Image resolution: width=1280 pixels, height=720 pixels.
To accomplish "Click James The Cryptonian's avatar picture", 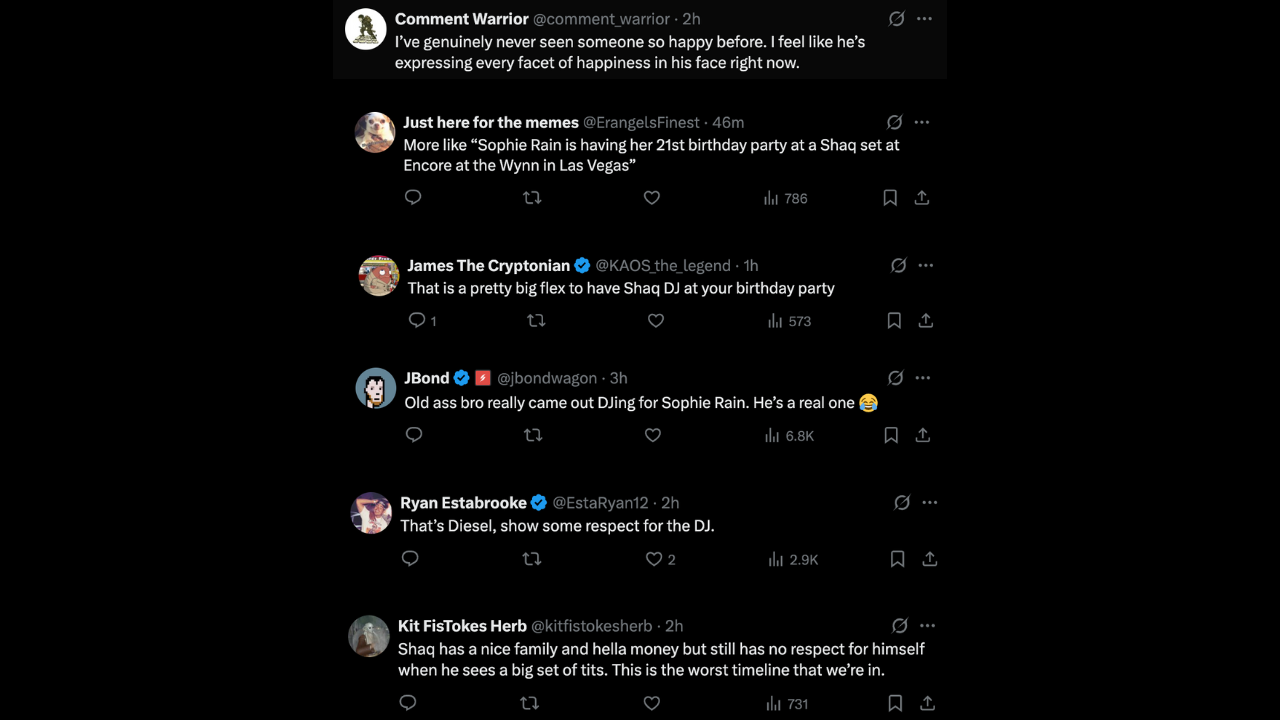I will click(379, 276).
